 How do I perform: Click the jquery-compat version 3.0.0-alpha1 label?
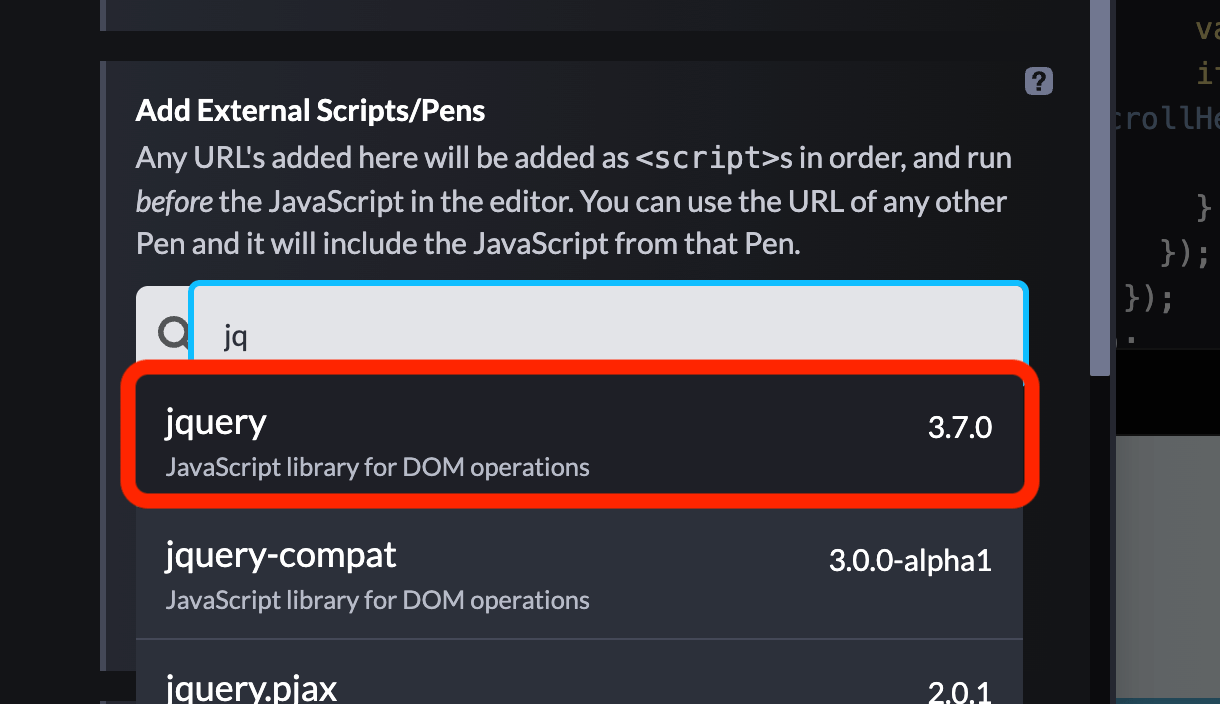coord(910,561)
